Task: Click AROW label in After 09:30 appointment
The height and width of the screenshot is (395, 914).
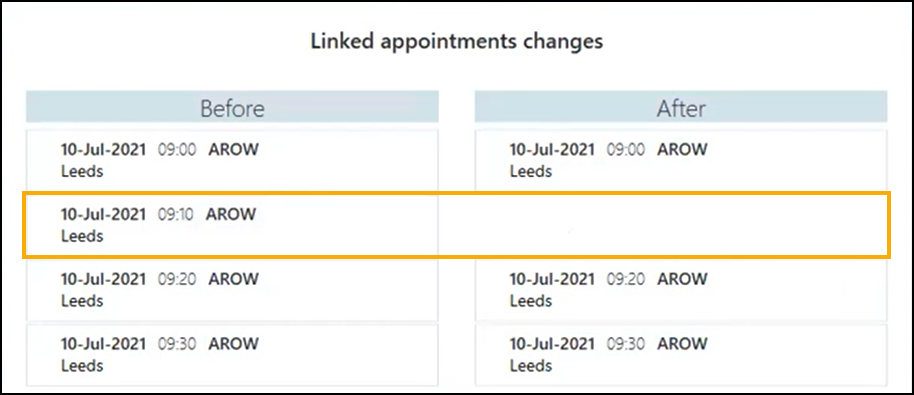Action: [x=682, y=344]
